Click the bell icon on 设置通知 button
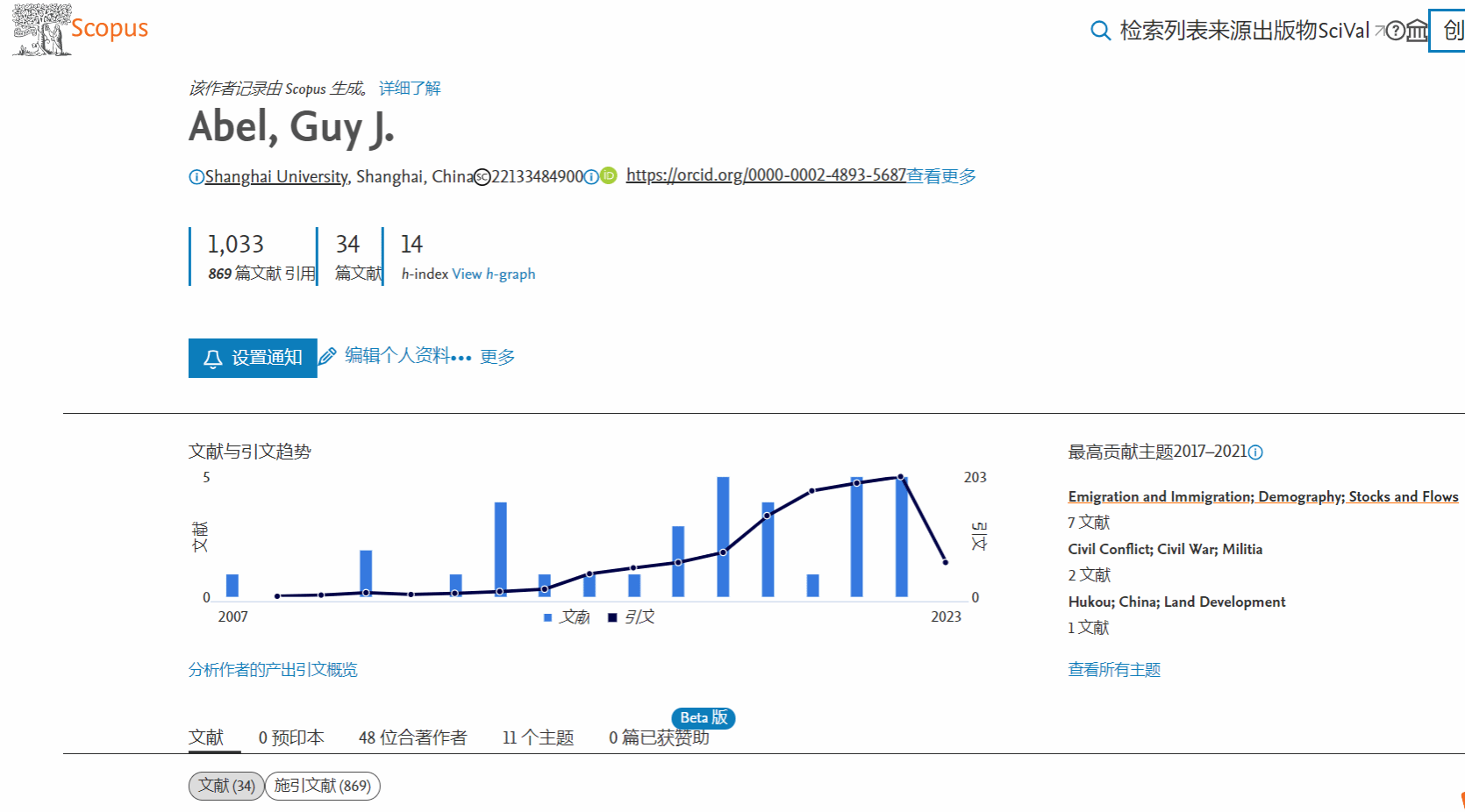 point(213,358)
